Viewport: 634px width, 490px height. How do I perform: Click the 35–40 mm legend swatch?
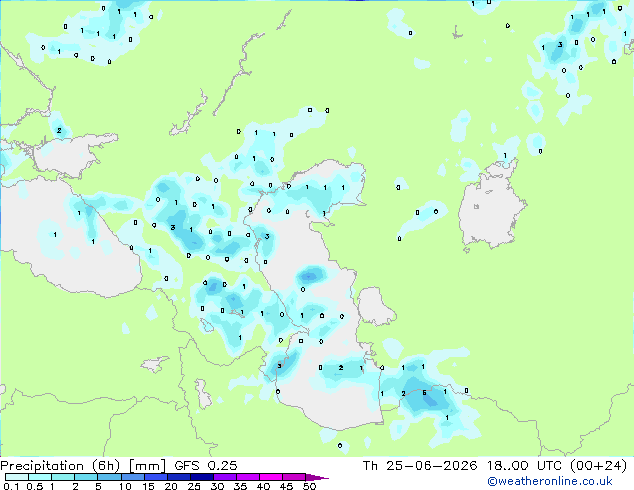point(248,477)
